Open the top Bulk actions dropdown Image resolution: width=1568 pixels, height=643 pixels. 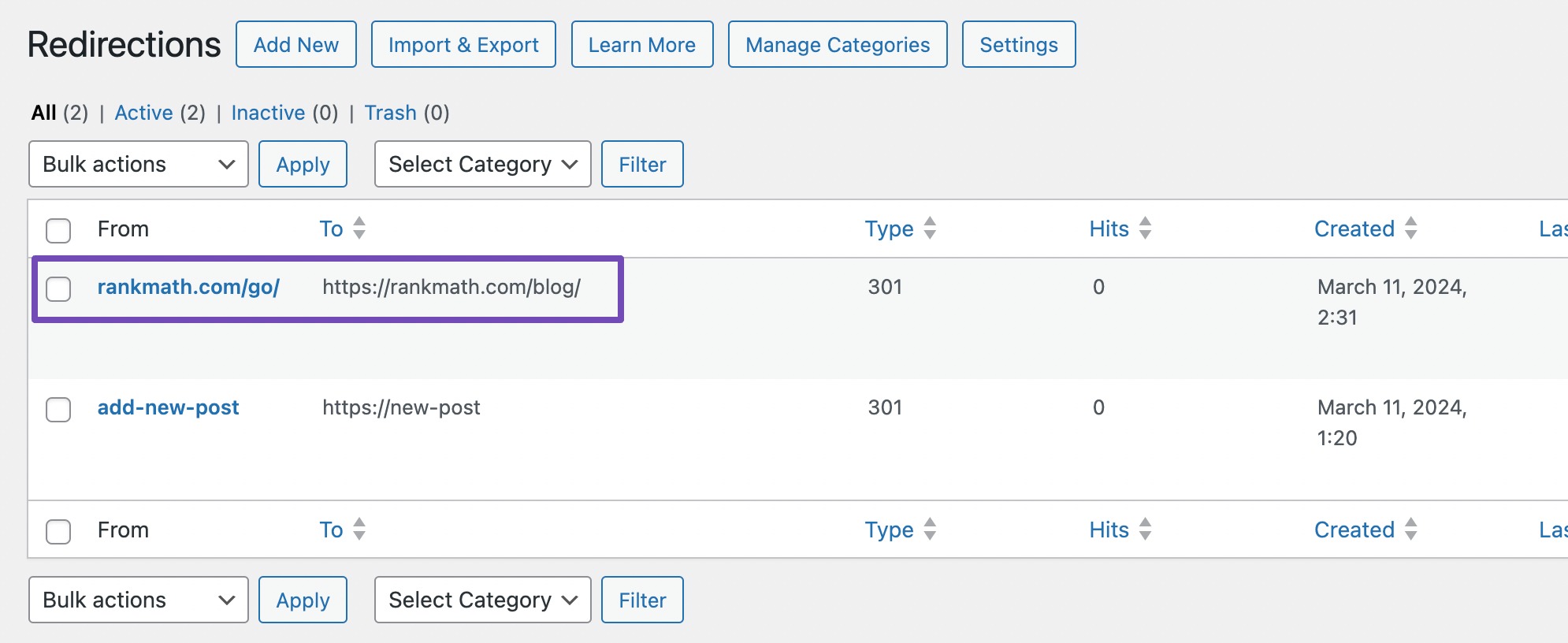139,164
